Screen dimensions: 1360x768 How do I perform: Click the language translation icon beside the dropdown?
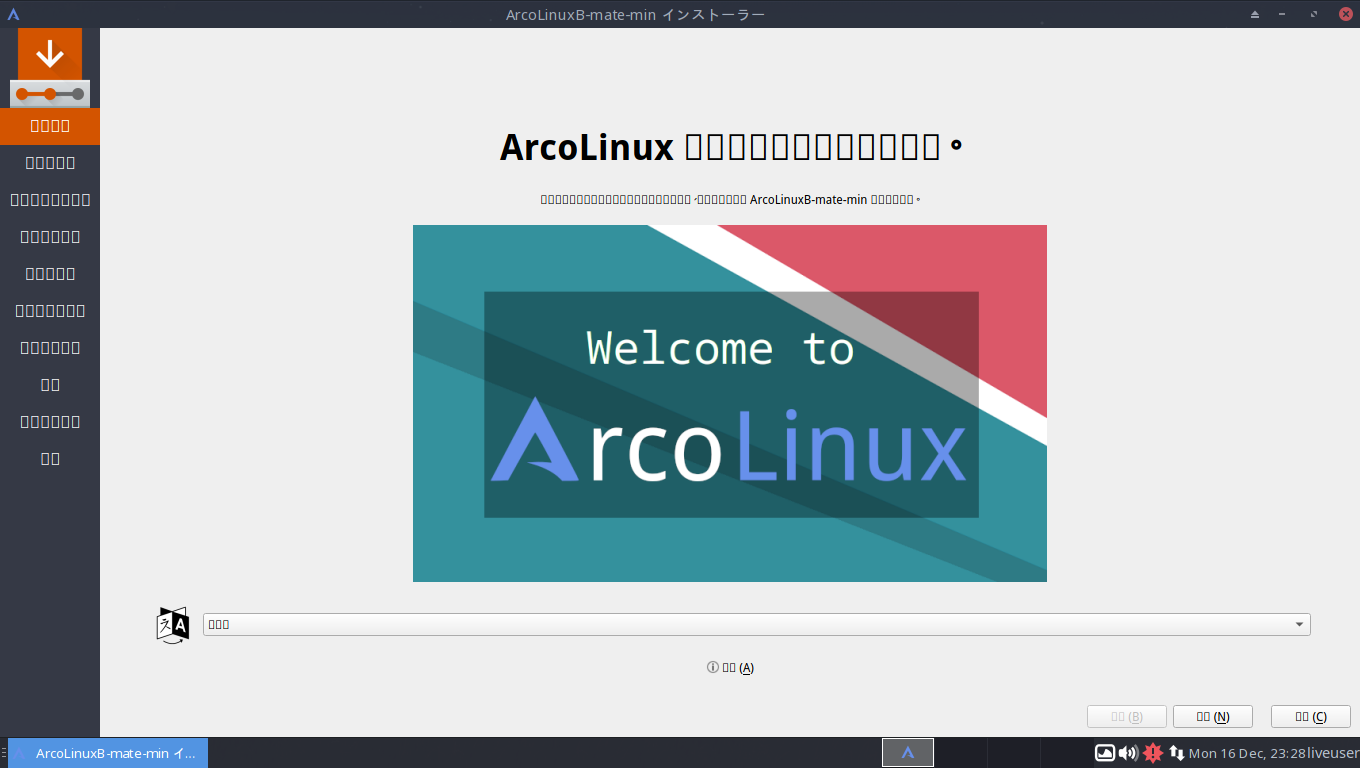click(x=173, y=624)
